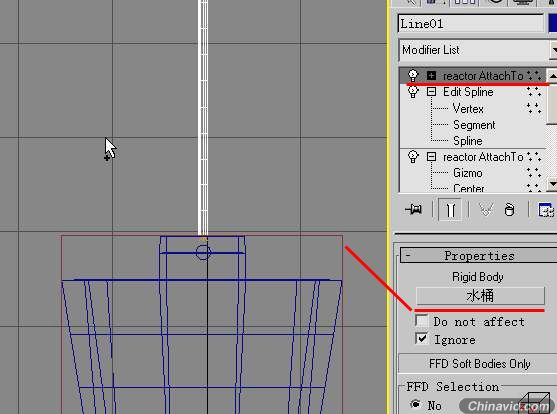557x414 pixels.
Task: Toggle Show End Result icon
Action: [450, 210]
